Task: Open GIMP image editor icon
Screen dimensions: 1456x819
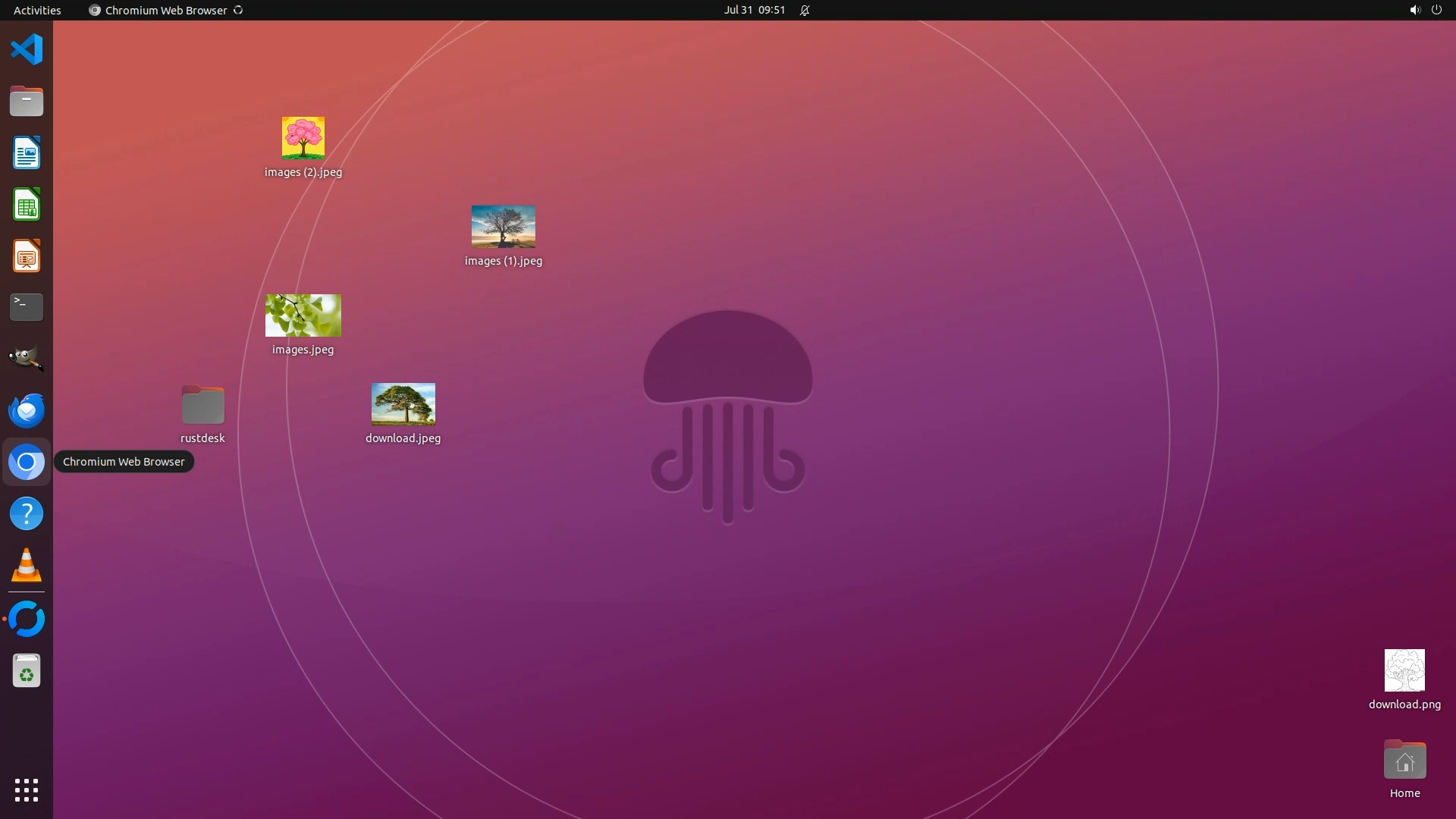Action: pyautogui.click(x=27, y=359)
